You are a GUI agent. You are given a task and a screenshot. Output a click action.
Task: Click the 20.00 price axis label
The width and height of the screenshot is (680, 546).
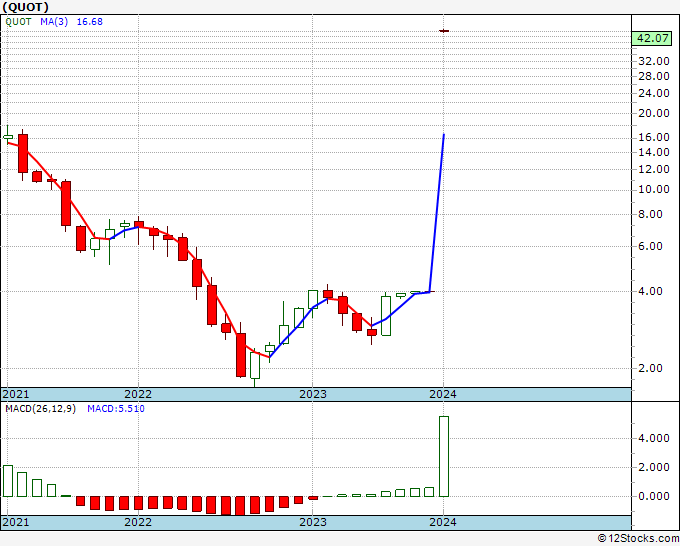[654, 113]
